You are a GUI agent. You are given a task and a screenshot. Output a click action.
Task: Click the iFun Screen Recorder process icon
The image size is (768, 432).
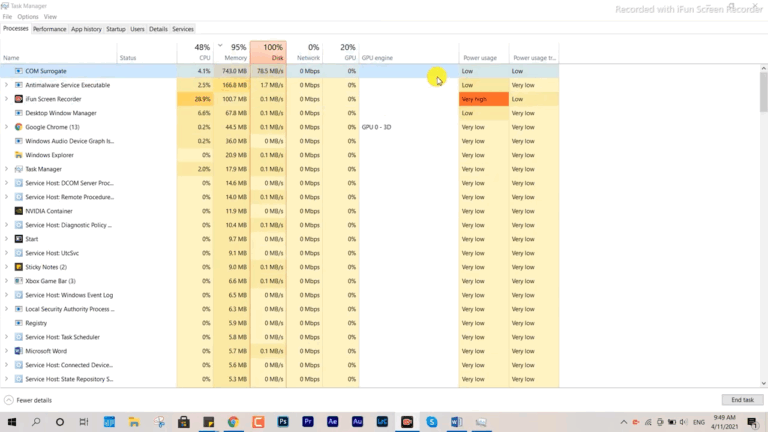pyautogui.click(x=19, y=99)
